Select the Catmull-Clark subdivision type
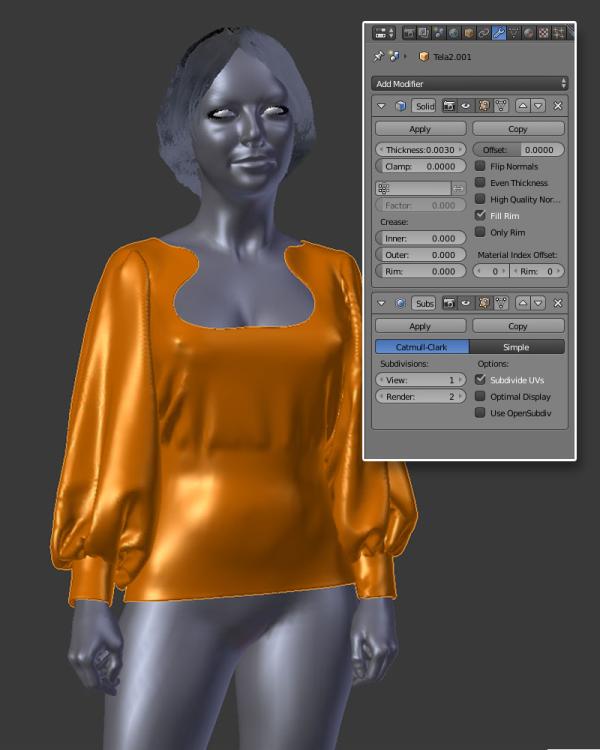600x750 pixels. 421,347
